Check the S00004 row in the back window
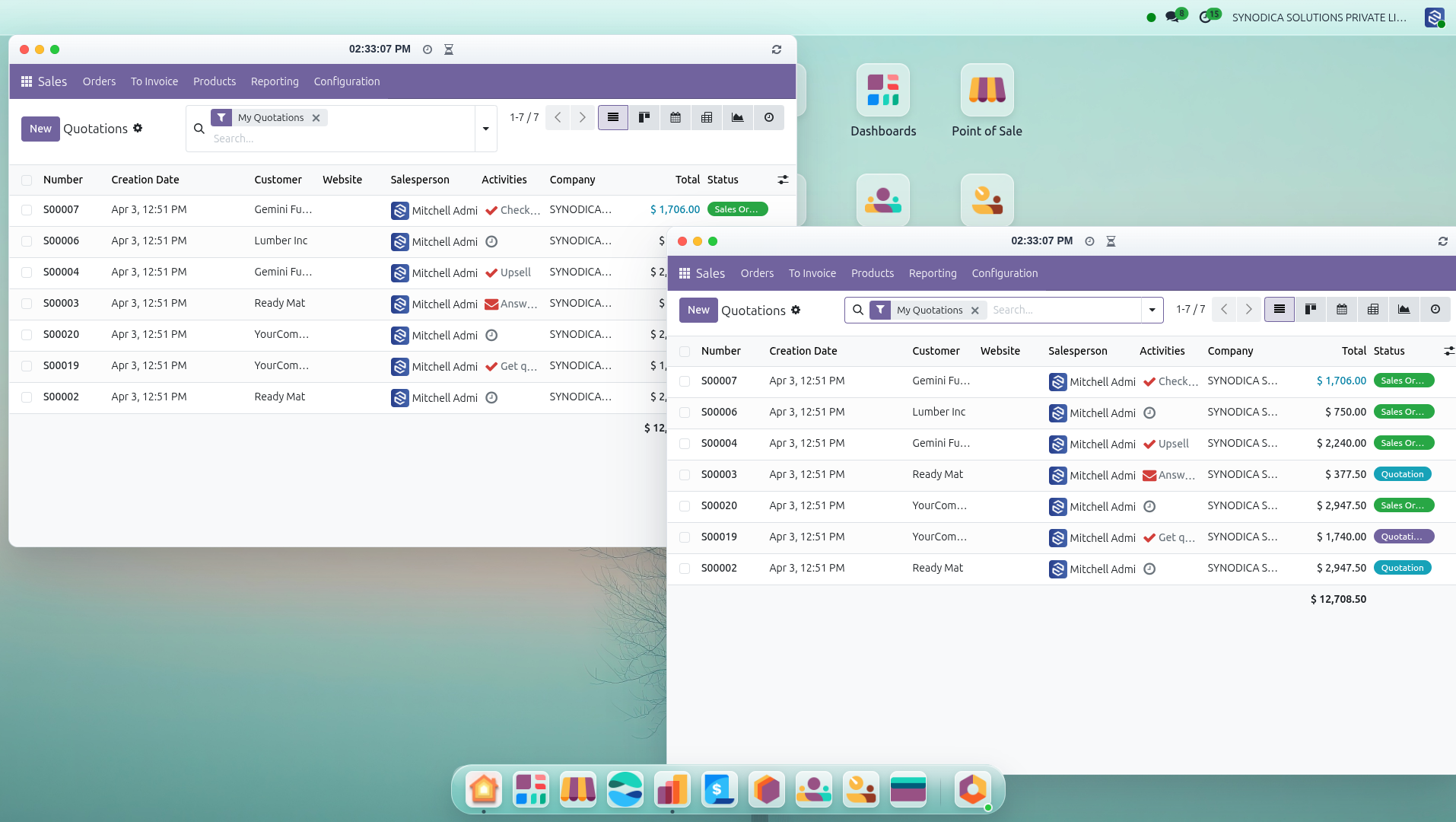This screenshot has height=822, width=1456. [x=27, y=272]
